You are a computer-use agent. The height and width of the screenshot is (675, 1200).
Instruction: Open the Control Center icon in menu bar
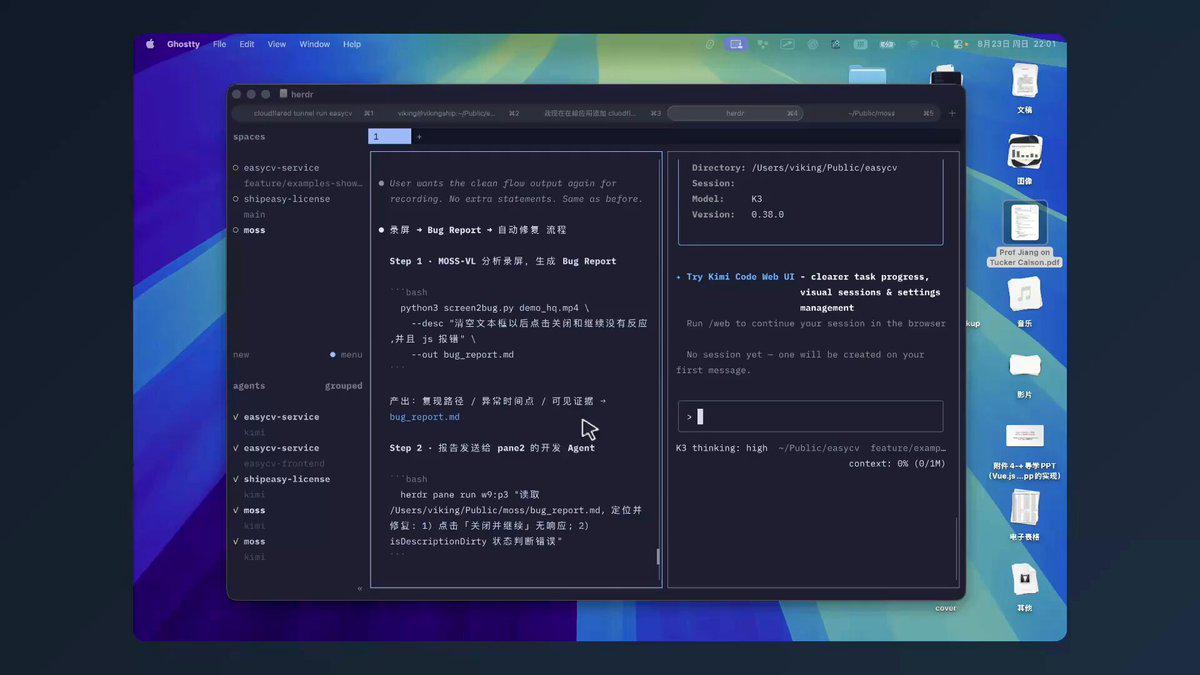click(x=959, y=44)
